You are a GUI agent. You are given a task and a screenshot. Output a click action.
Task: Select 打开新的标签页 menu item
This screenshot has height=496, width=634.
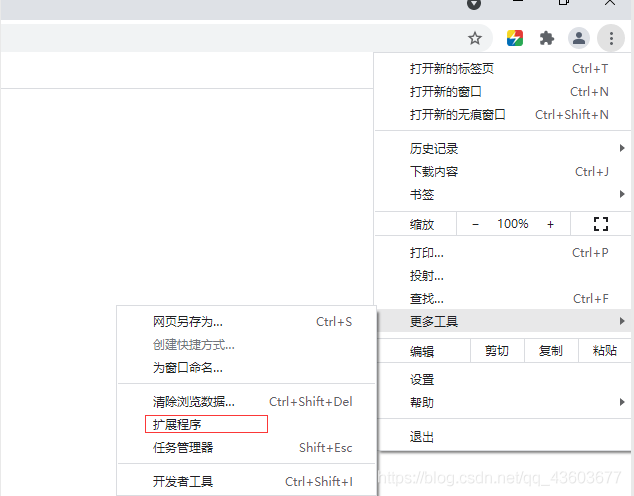503,69
